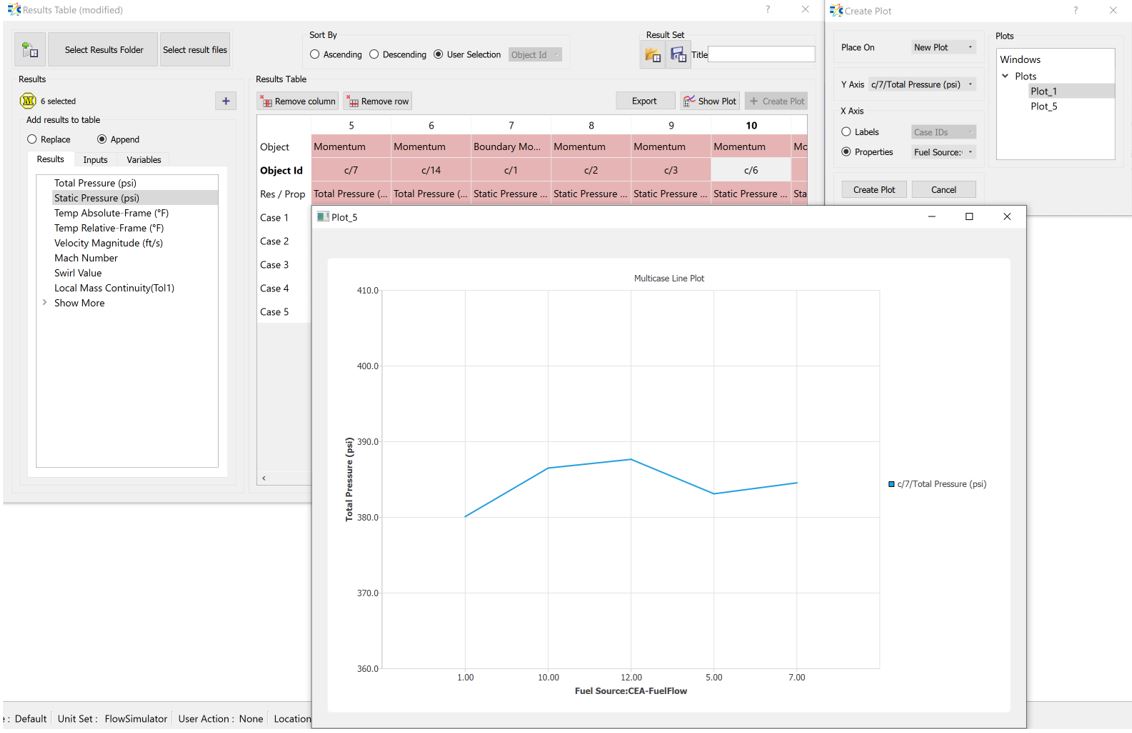
Task: Switch to the Variables tab
Action: click(x=144, y=160)
